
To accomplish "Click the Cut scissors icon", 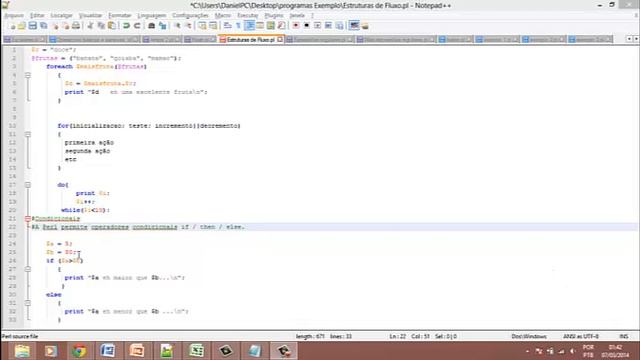I will click(90, 26).
